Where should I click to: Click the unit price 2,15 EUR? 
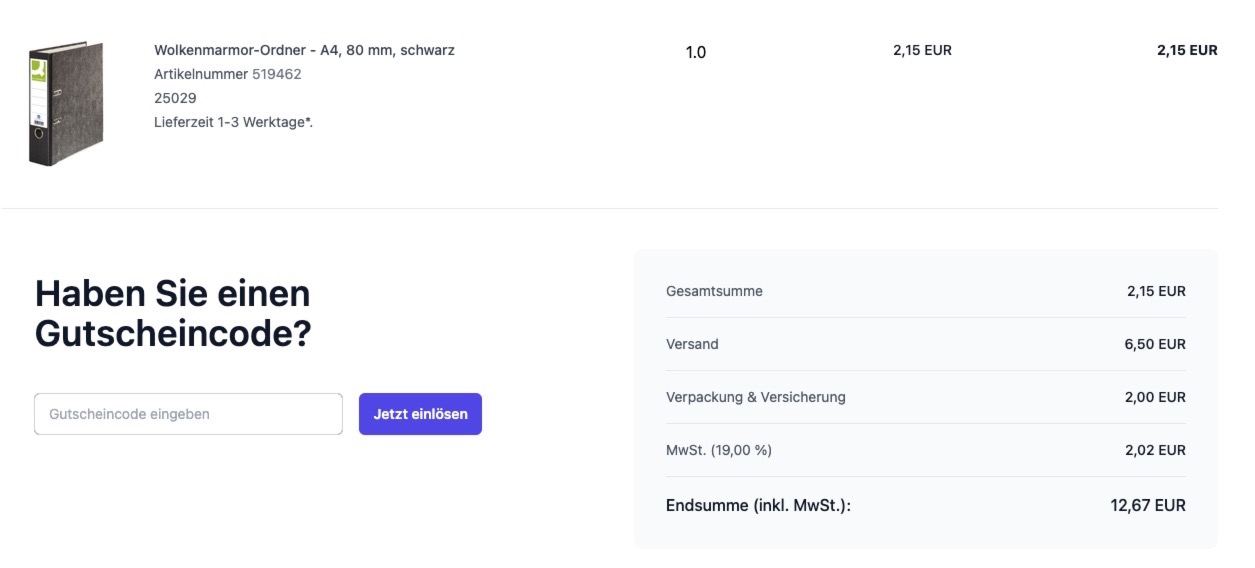pos(922,50)
